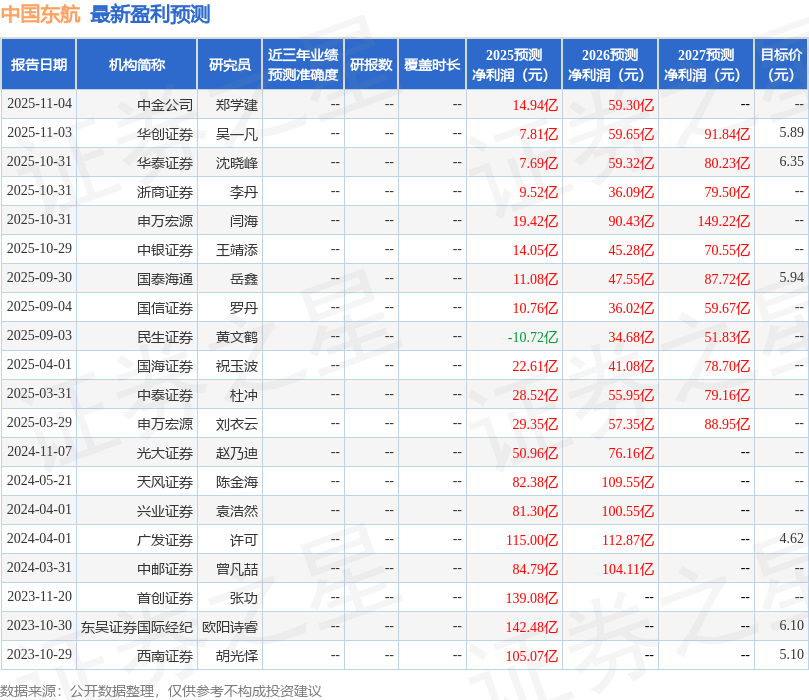Click the 115.00亿 forecast value
Viewport: 809px width, 700px height.
click(532, 540)
